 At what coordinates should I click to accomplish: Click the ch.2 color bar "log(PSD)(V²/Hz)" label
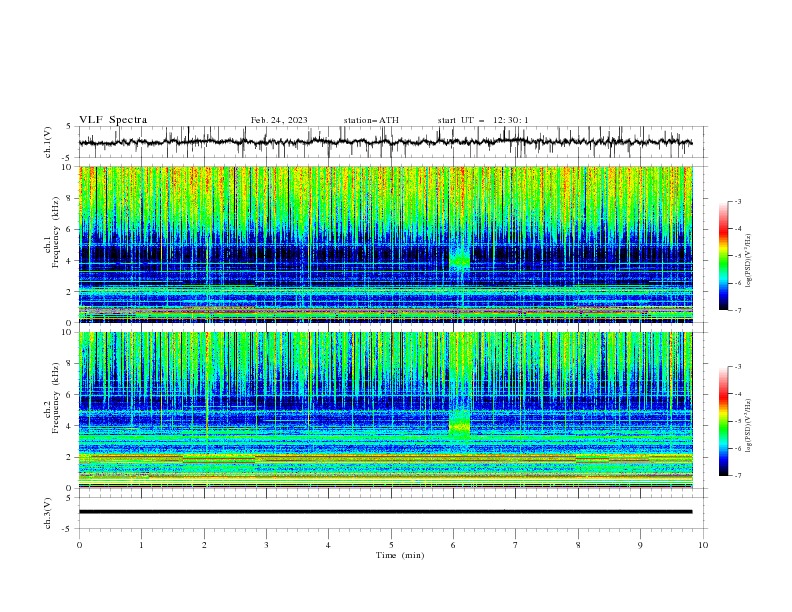(x=749, y=426)
